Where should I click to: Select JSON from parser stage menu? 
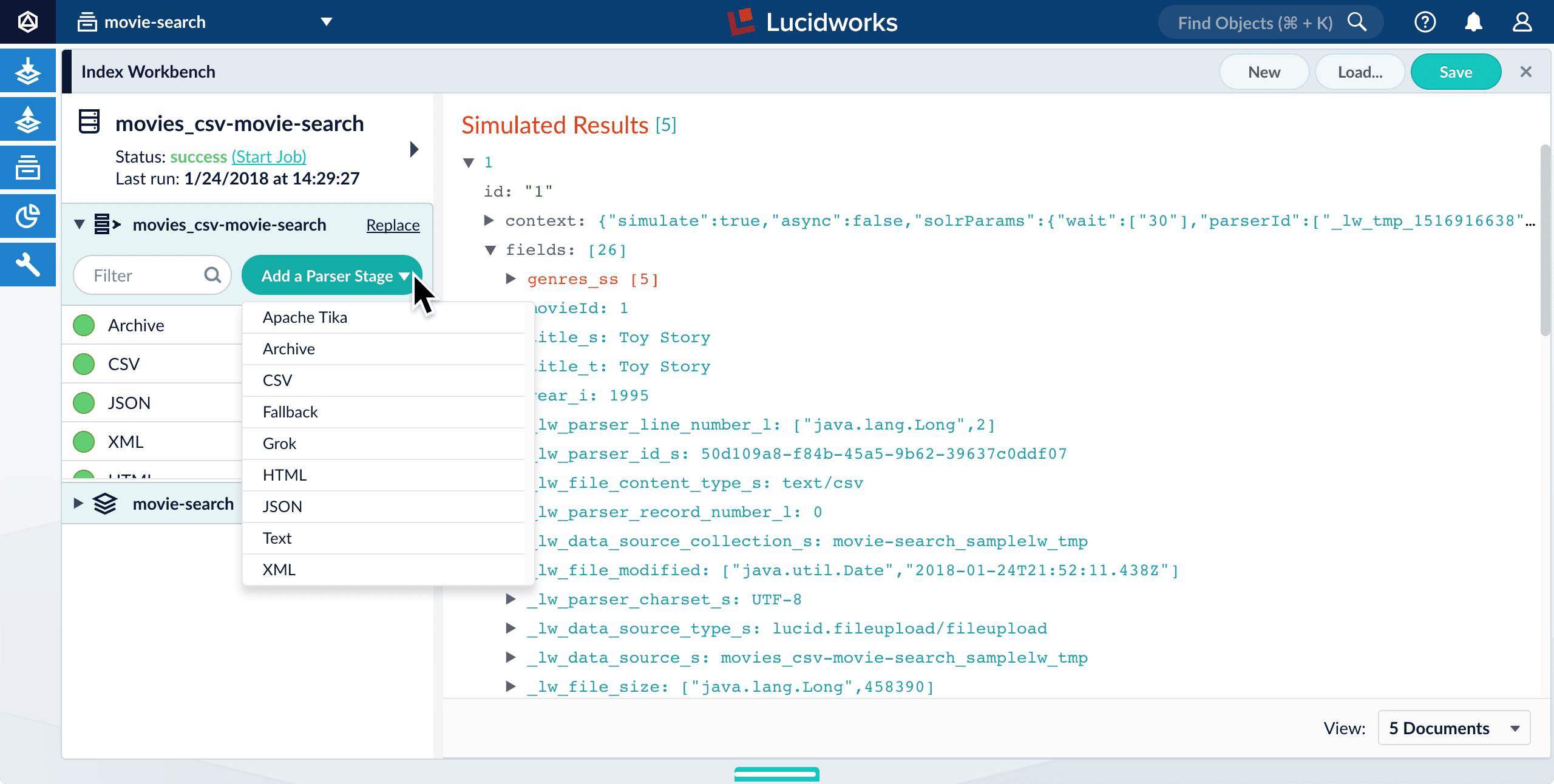point(384,507)
